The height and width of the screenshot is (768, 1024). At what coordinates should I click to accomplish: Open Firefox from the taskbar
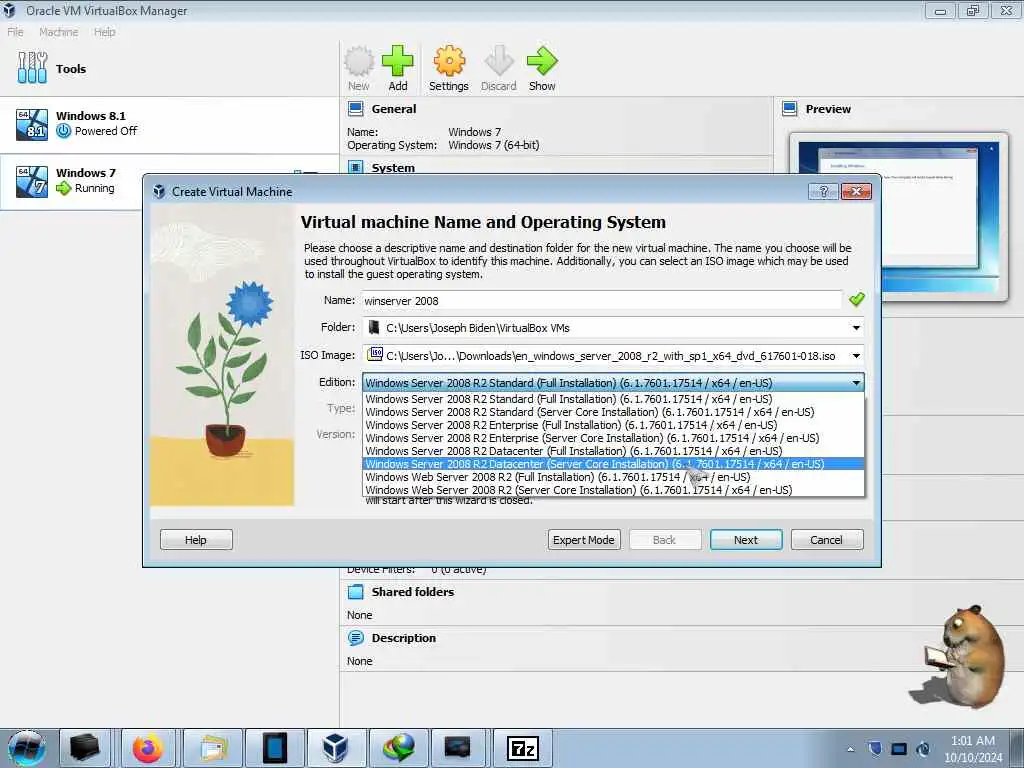148,748
